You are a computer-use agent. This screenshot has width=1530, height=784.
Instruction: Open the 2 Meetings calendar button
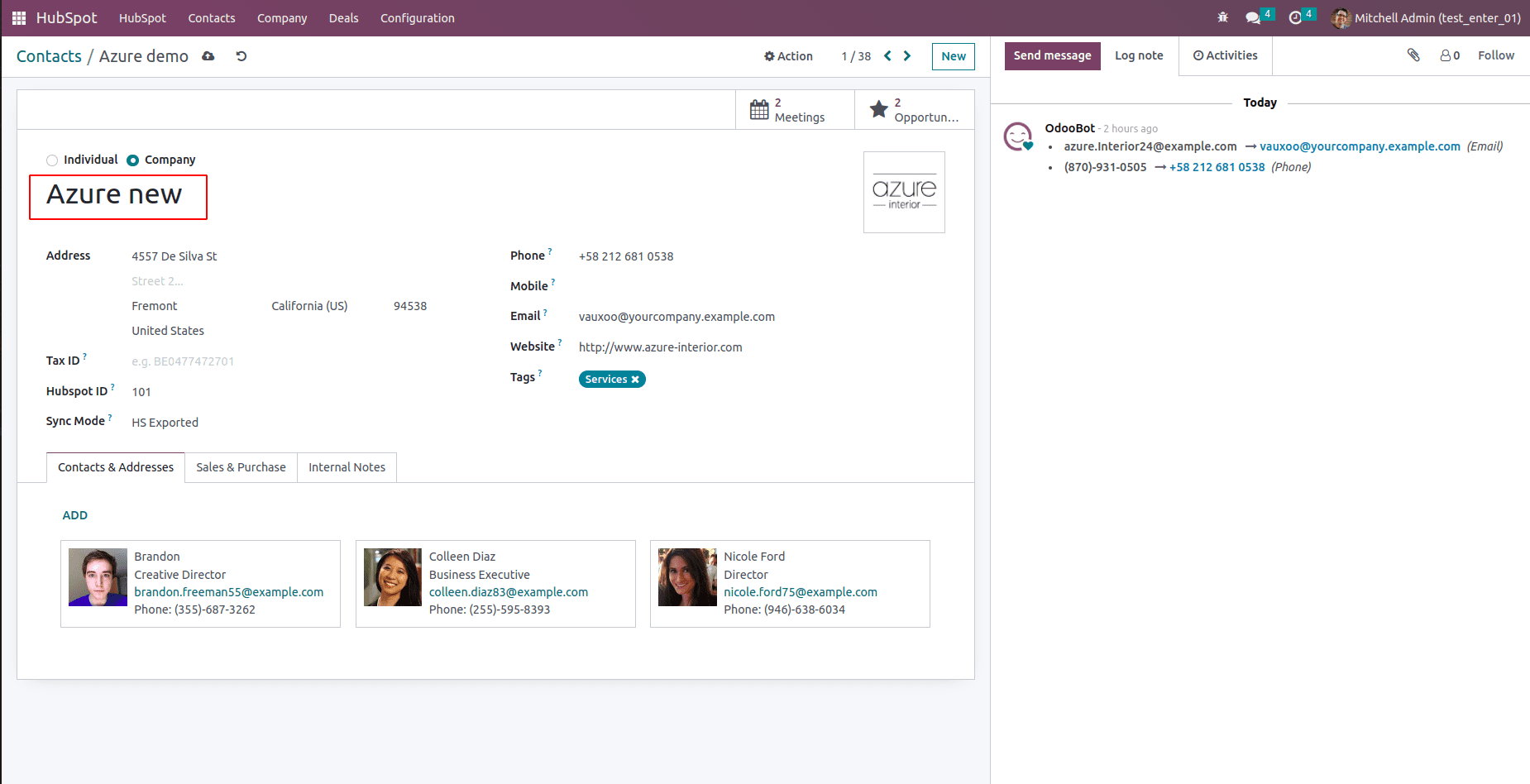[x=795, y=110]
